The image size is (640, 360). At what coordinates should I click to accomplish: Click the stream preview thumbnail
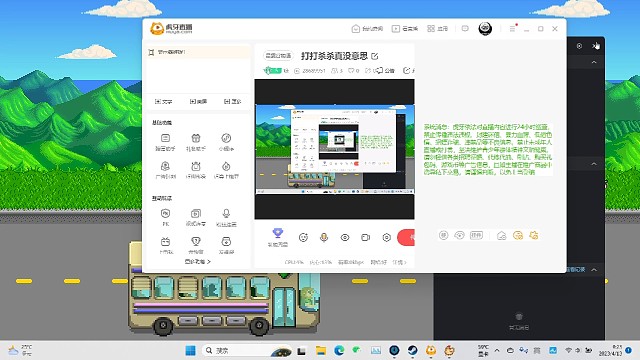coord(334,149)
